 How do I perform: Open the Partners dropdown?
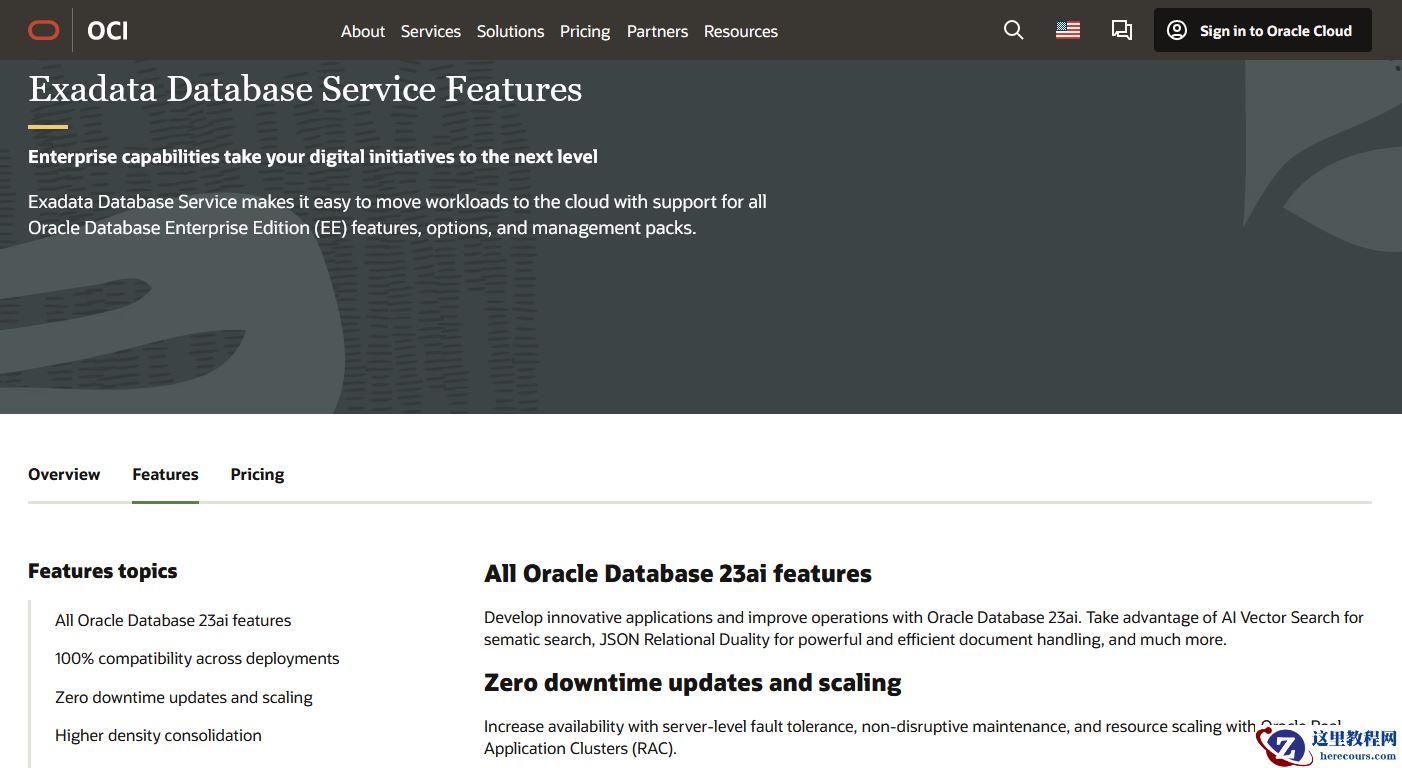coord(657,31)
